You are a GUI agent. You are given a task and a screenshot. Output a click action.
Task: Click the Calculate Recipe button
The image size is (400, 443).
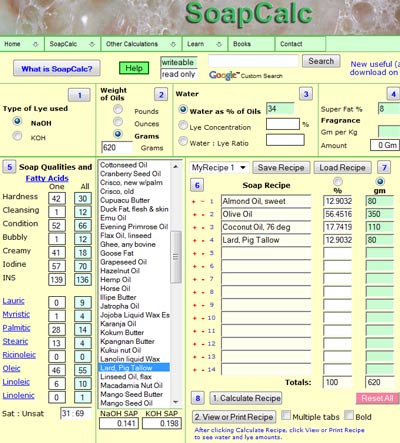pos(246,398)
